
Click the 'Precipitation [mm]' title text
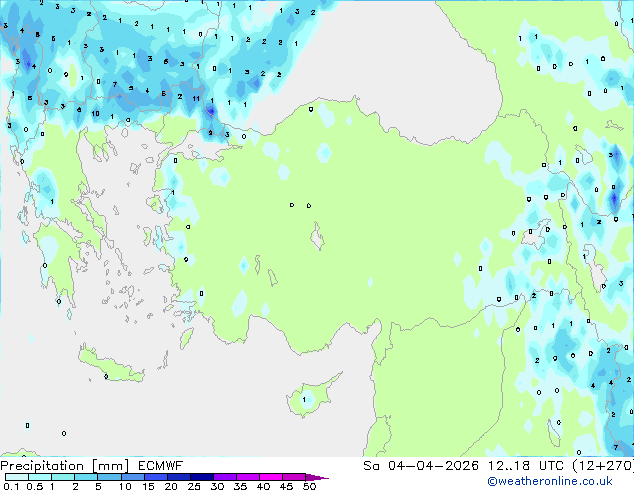65,466
